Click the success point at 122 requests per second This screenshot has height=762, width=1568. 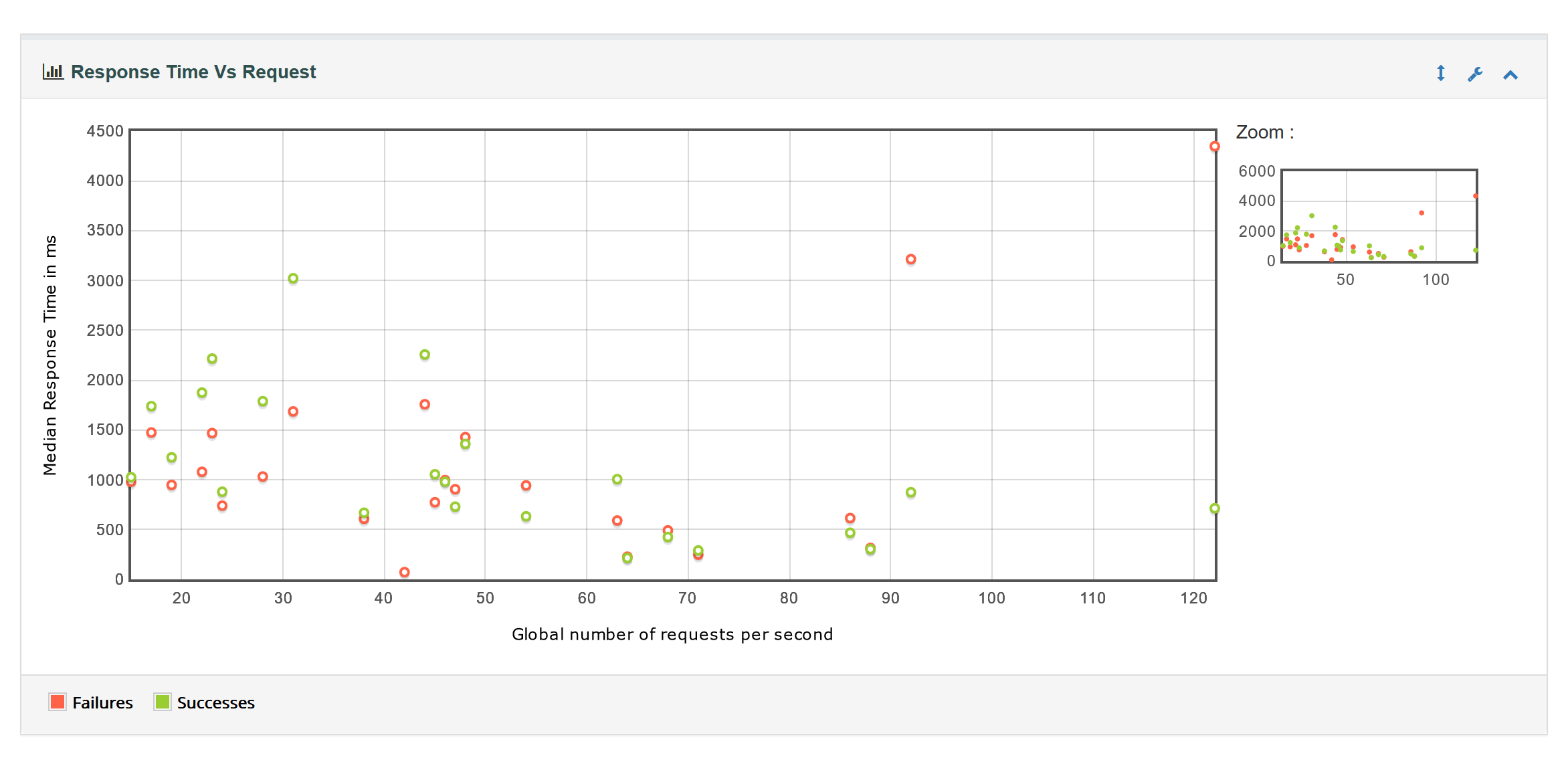[1215, 508]
